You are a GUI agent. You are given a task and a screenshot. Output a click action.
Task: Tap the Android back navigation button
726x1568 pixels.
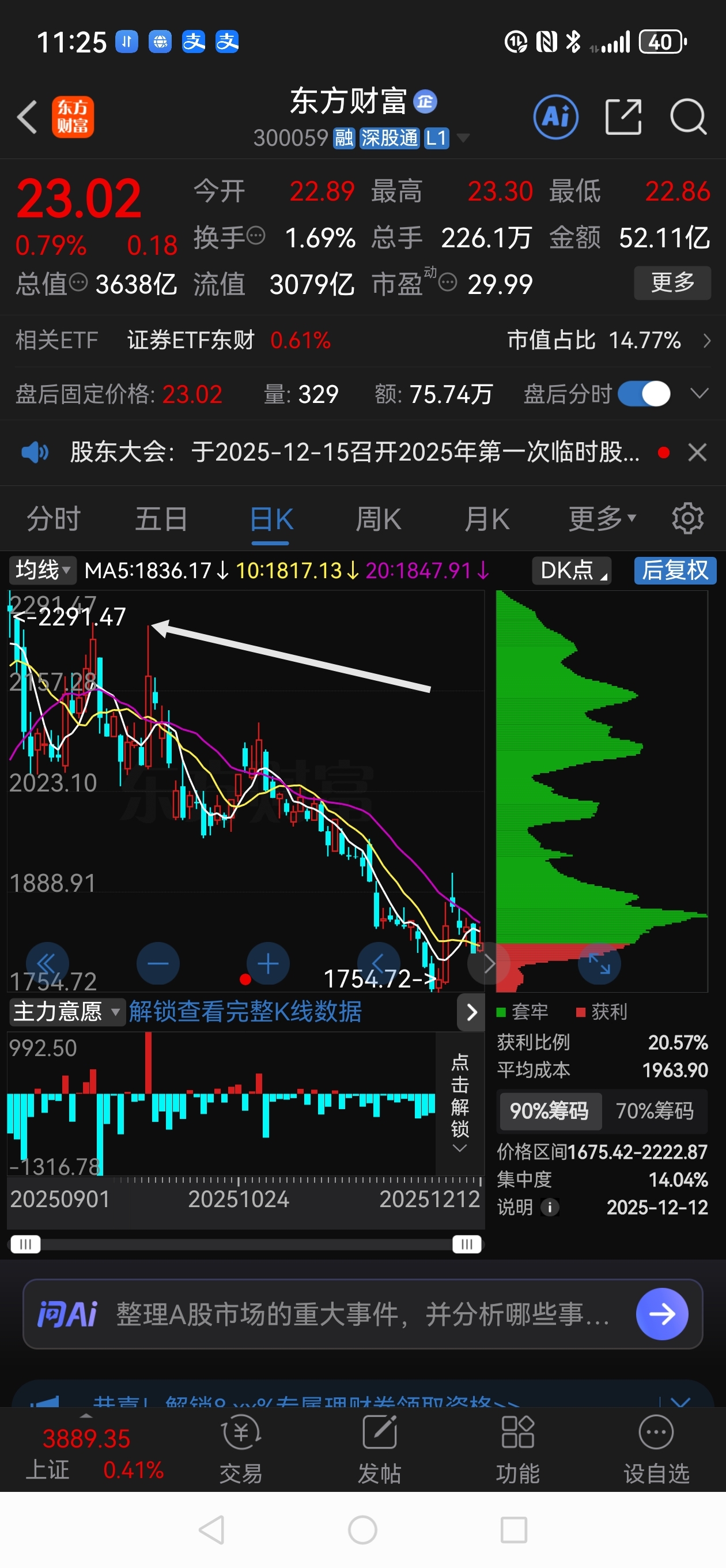coord(212,1529)
